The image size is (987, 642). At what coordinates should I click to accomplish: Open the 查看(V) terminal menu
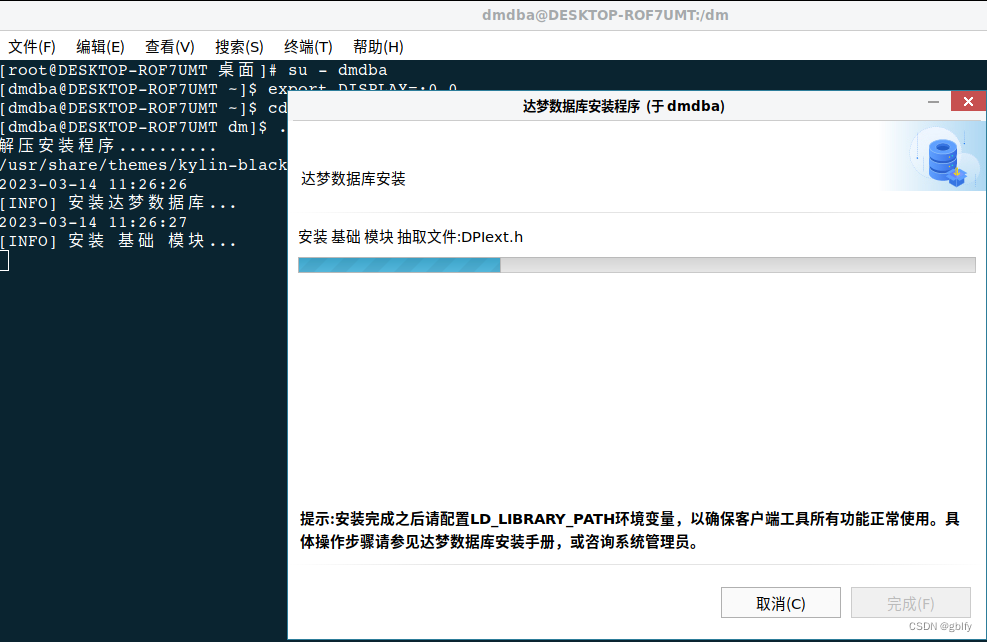pyautogui.click(x=169, y=47)
